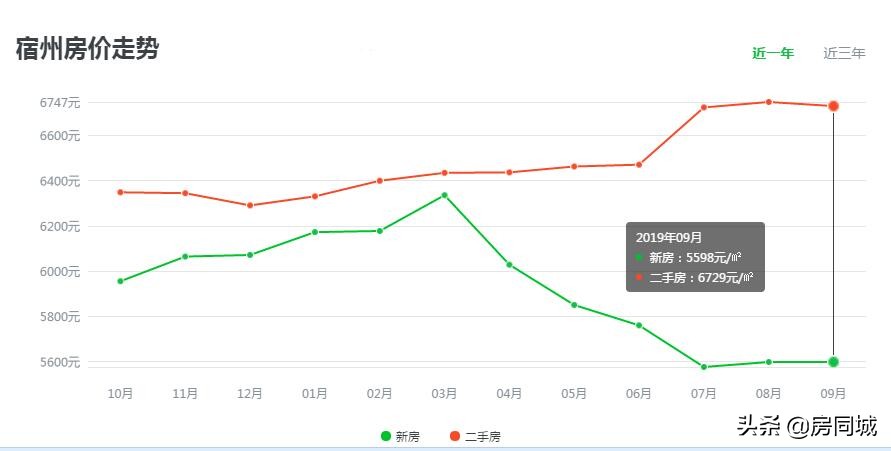Switch to the 近一年 tab

tap(772, 53)
